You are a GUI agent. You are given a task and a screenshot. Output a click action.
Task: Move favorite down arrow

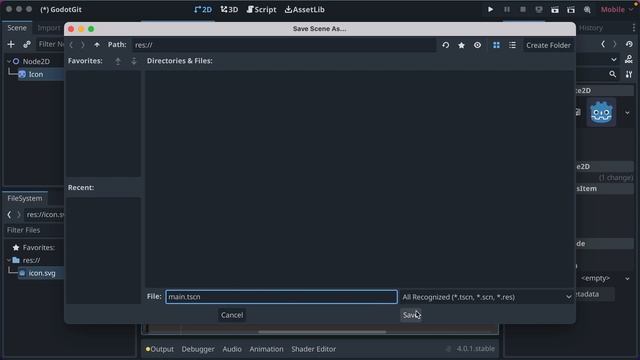point(134,61)
